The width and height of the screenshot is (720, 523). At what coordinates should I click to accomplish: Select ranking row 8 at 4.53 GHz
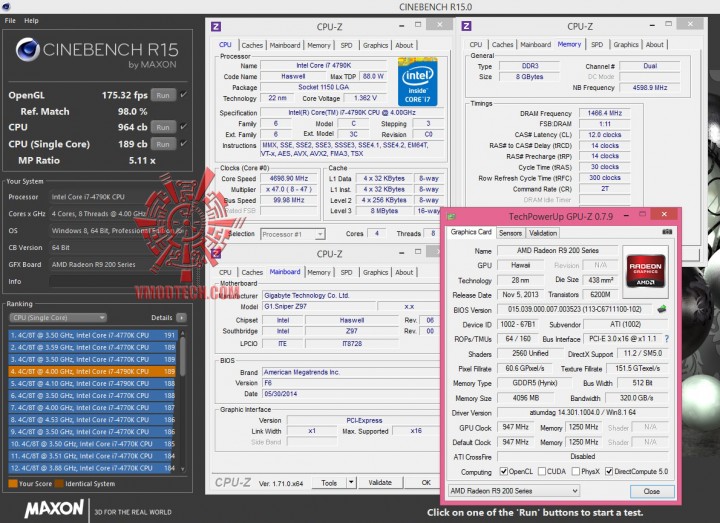pyautogui.click(x=92, y=420)
